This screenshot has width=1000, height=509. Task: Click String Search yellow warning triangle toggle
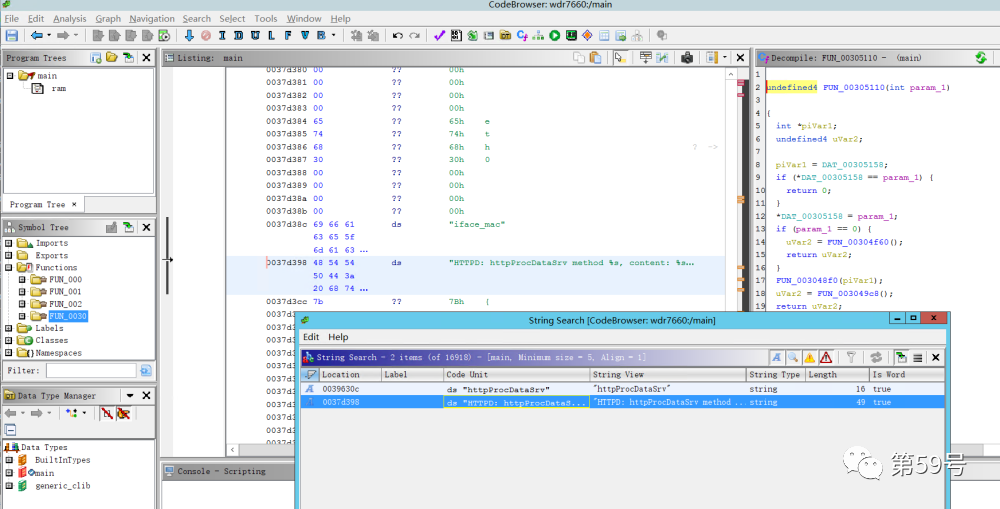(x=809, y=358)
